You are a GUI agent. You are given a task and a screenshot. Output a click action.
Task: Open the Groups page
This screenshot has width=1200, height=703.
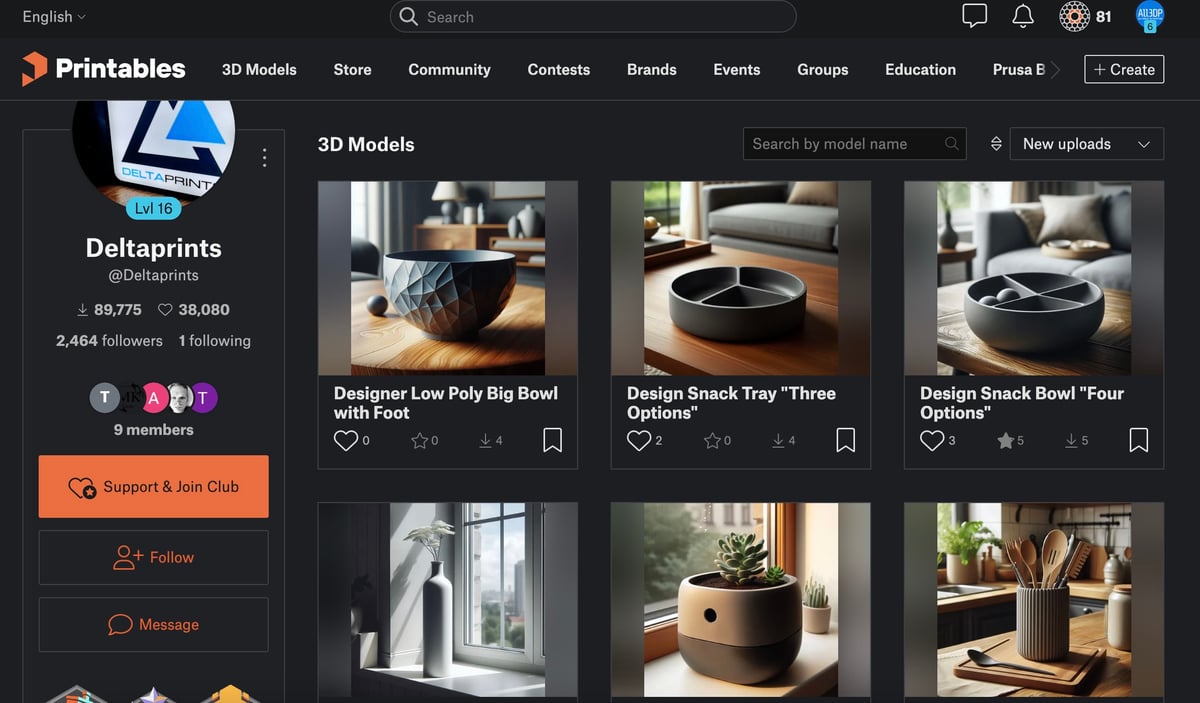point(822,70)
